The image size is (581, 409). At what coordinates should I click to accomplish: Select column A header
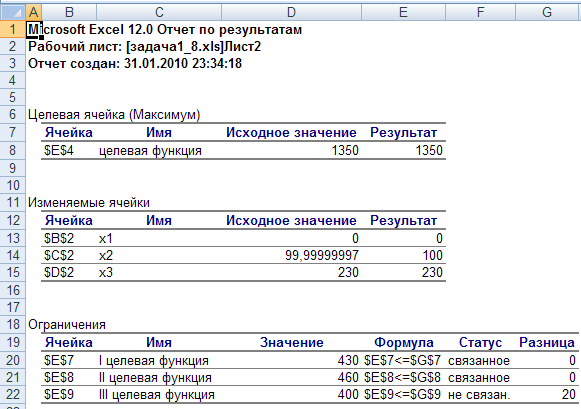33,12
